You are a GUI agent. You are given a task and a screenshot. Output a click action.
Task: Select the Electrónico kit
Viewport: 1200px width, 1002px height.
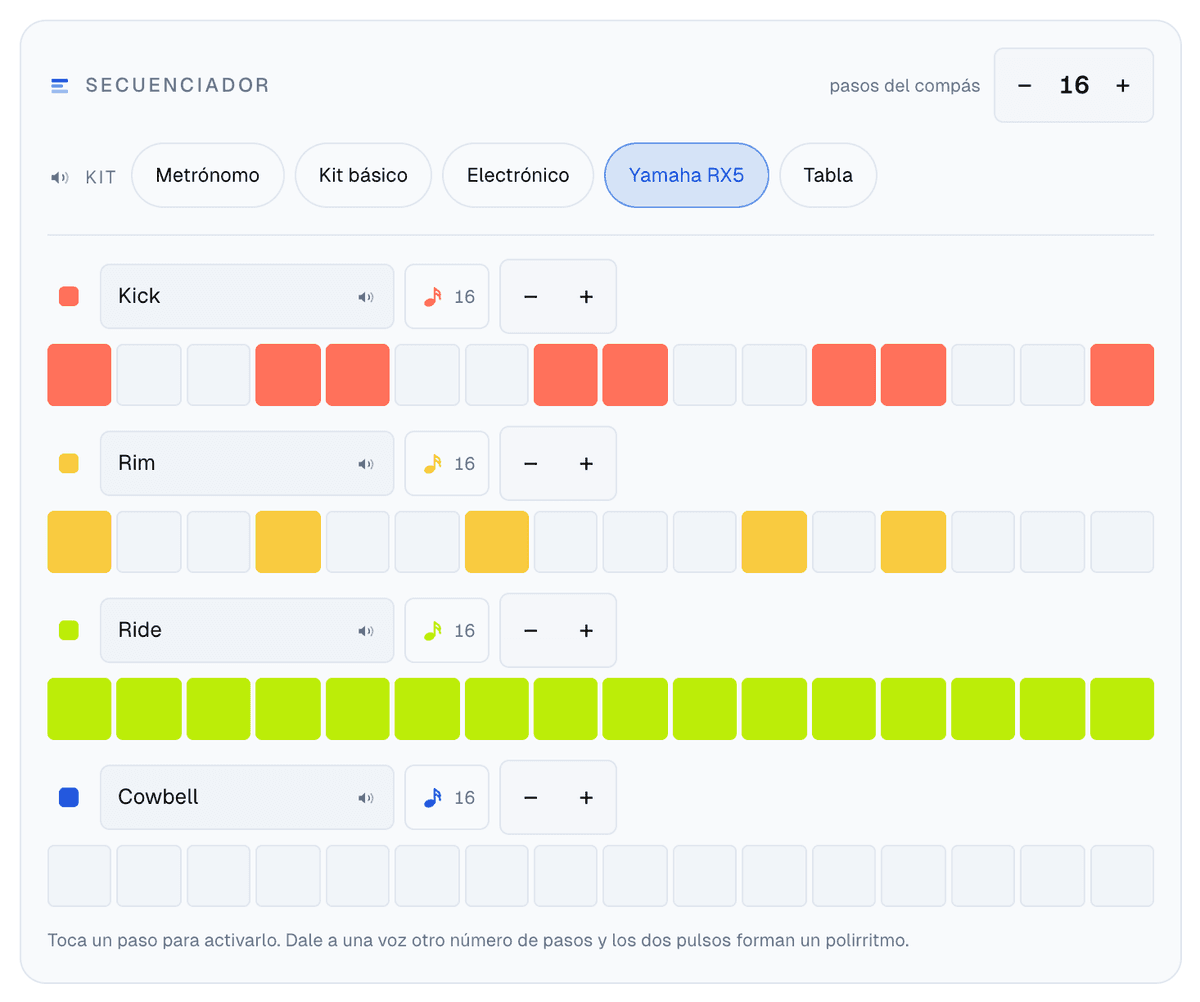point(518,176)
